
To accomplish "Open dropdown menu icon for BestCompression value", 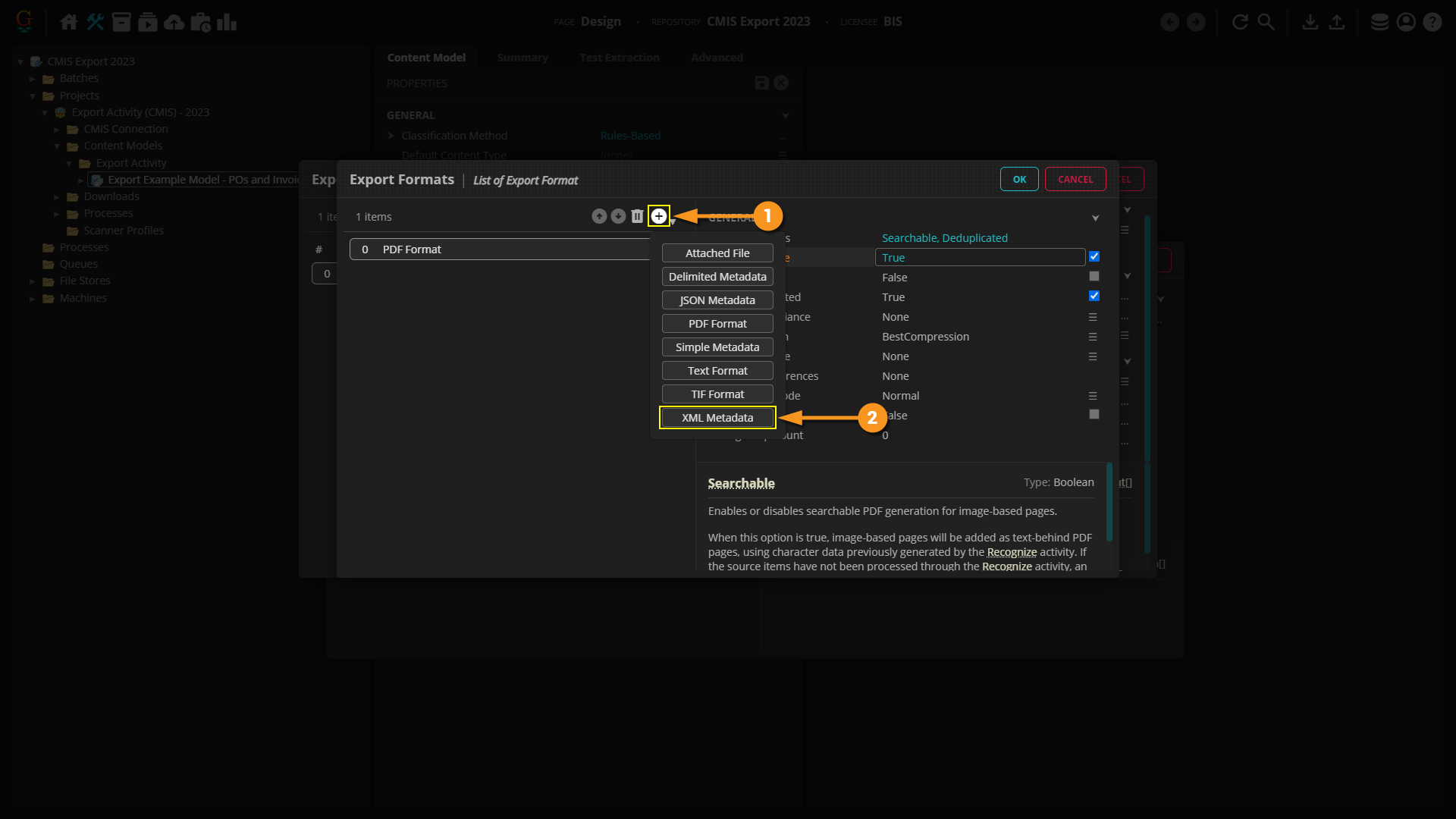I will pos(1093,337).
